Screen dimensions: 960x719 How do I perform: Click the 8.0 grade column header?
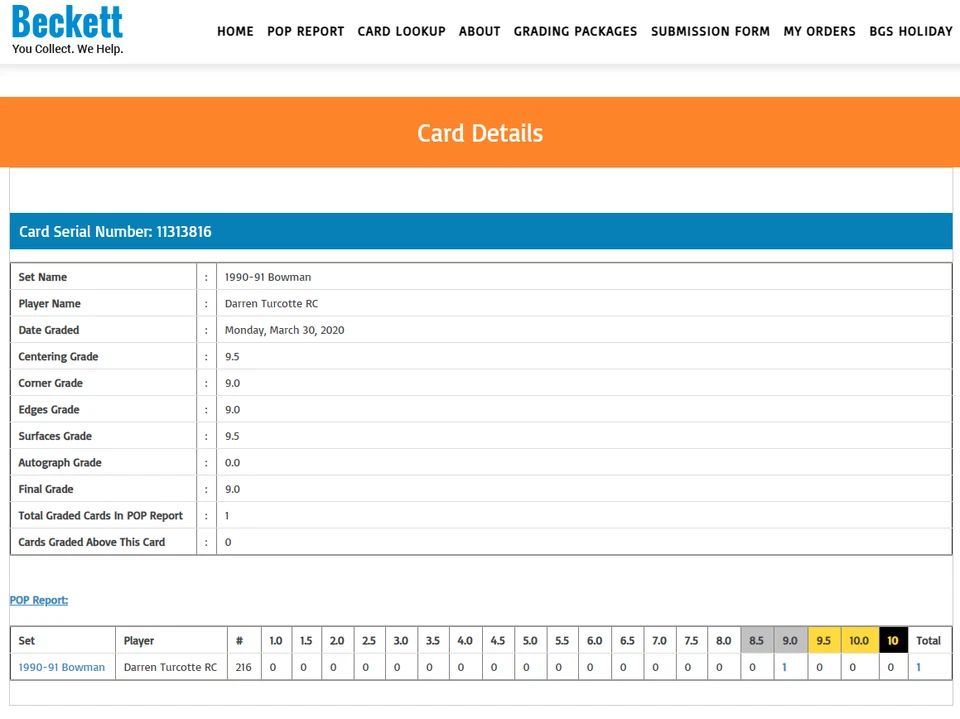click(724, 641)
